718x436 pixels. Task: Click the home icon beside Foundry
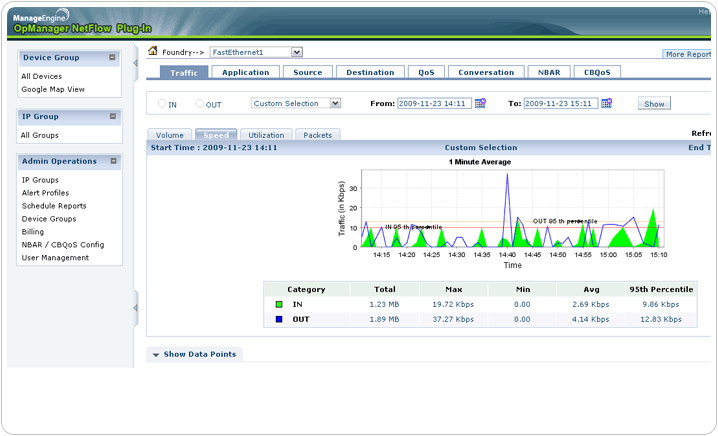click(153, 51)
